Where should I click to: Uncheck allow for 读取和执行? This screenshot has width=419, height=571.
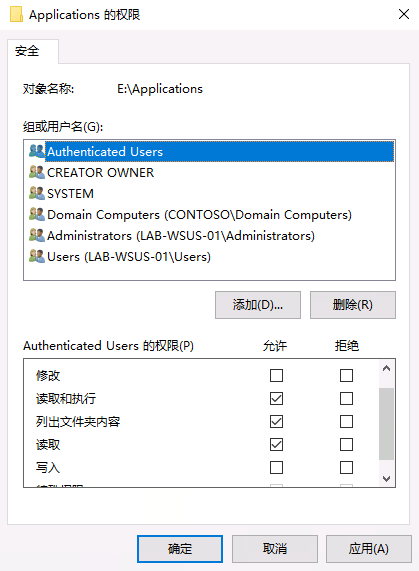276,398
